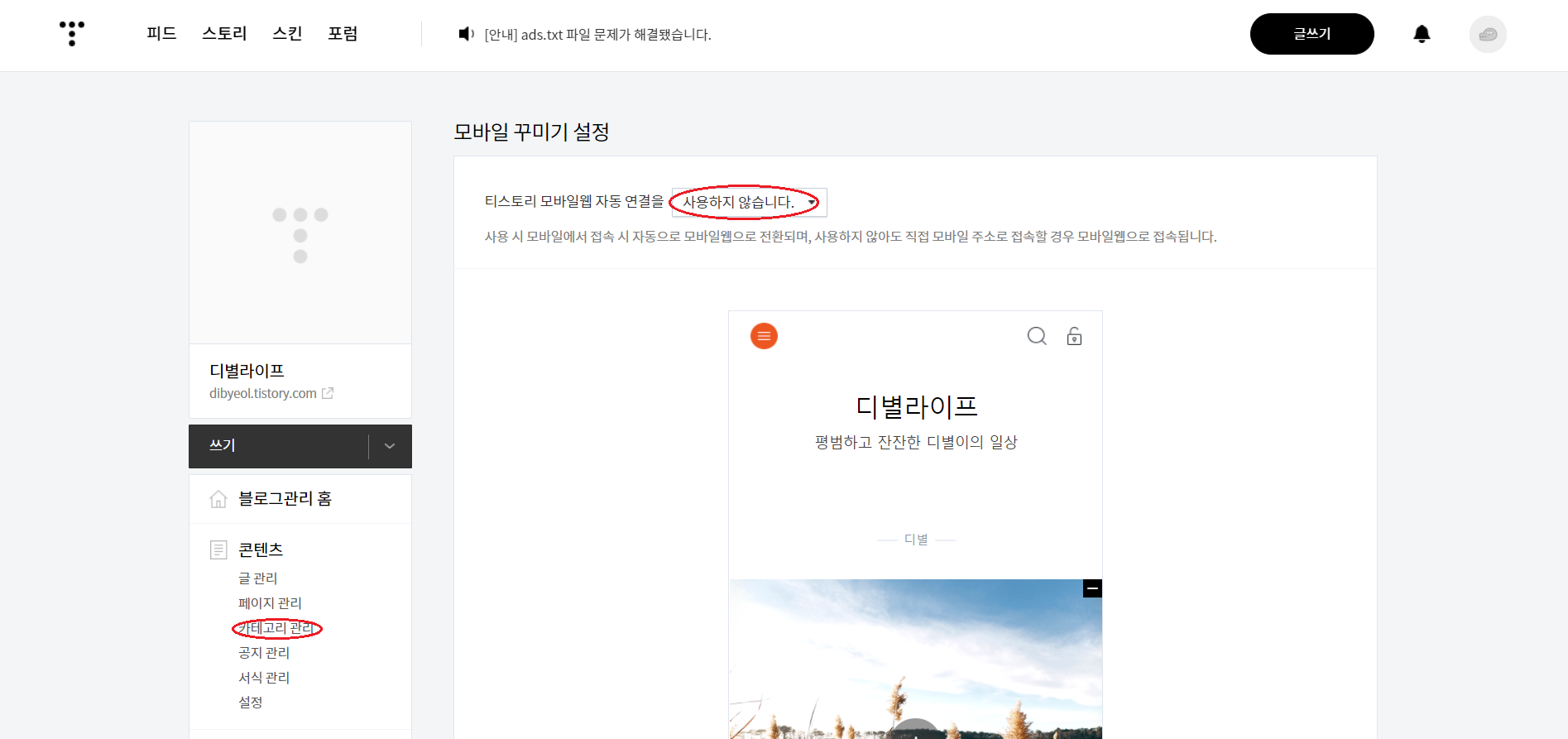1568x739 pixels.
Task: Click the blog profile image placeholder
Action: pyautogui.click(x=300, y=233)
